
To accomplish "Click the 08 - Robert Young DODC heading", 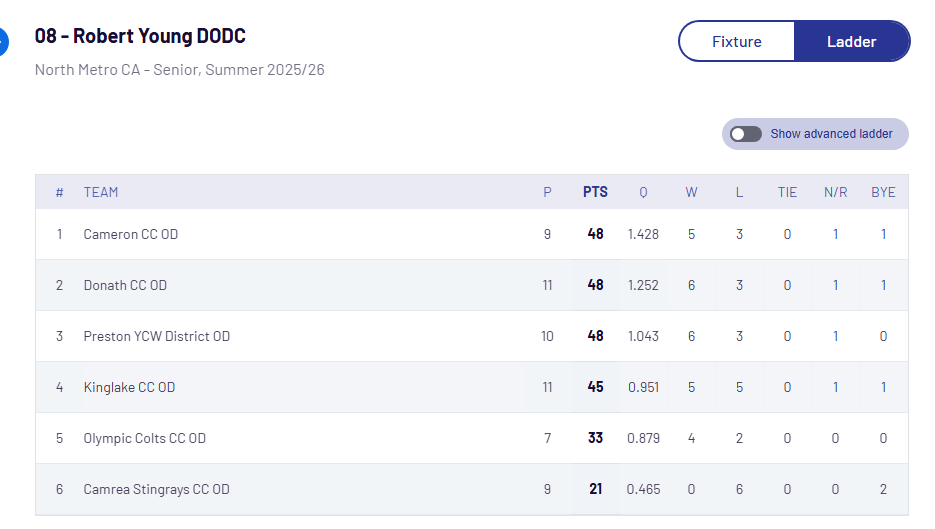I will (140, 36).
